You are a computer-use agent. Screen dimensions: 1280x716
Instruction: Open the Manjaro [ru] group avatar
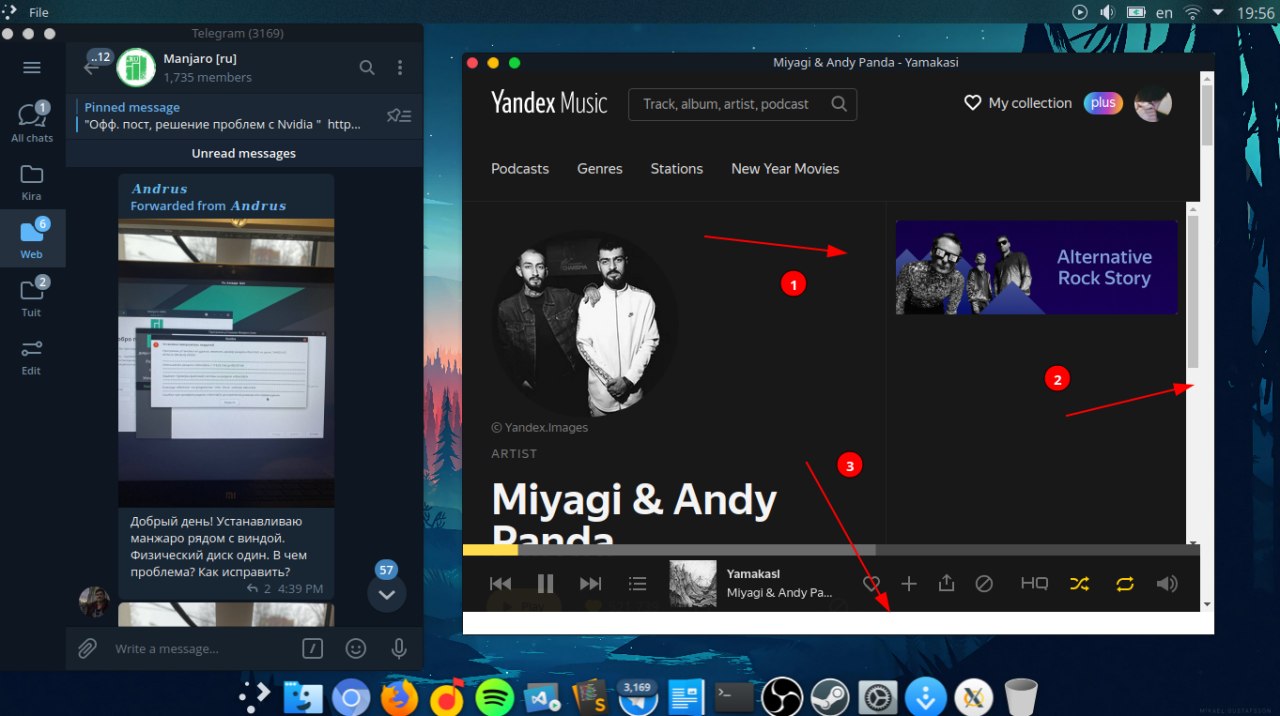coord(136,68)
